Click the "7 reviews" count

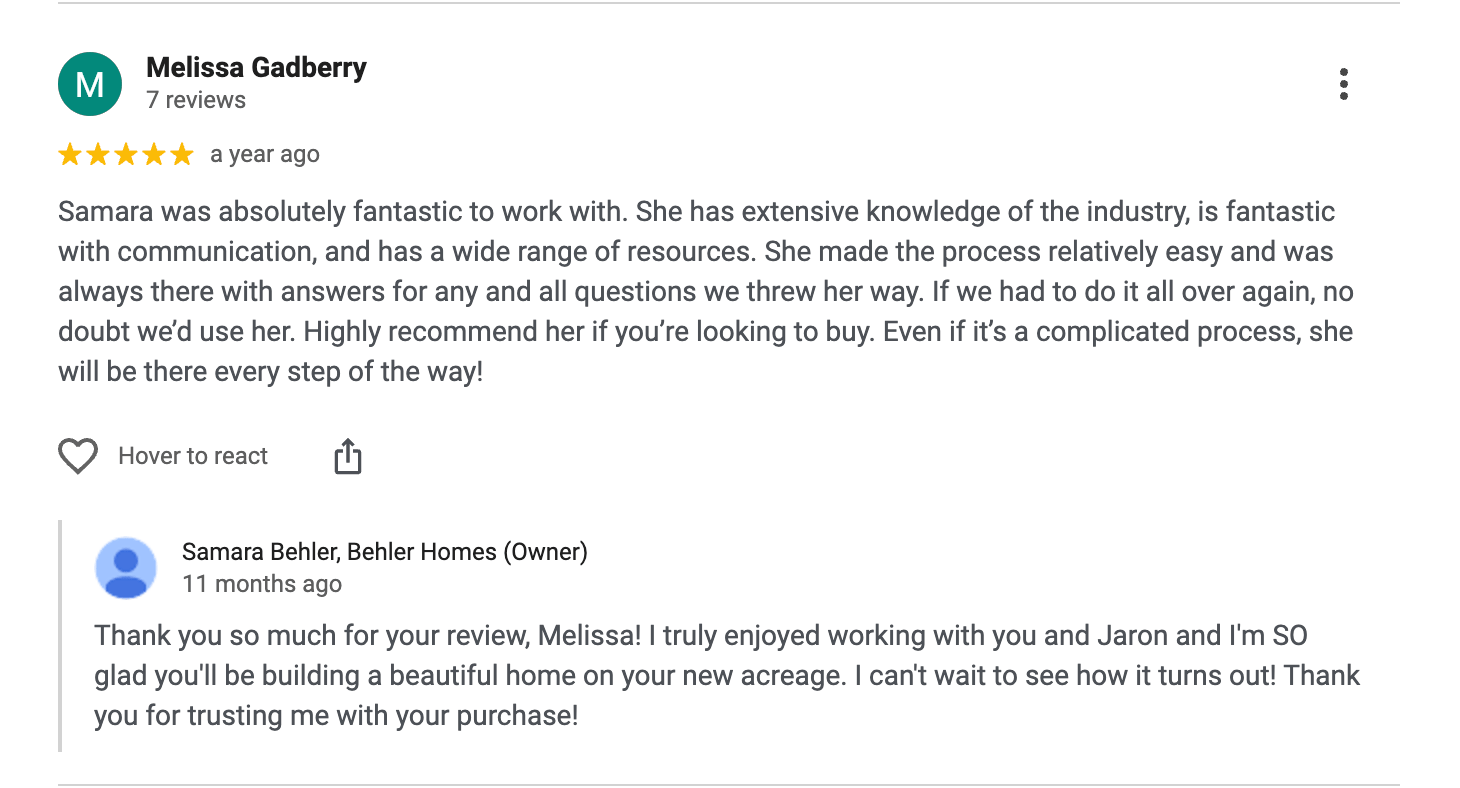[196, 100]
